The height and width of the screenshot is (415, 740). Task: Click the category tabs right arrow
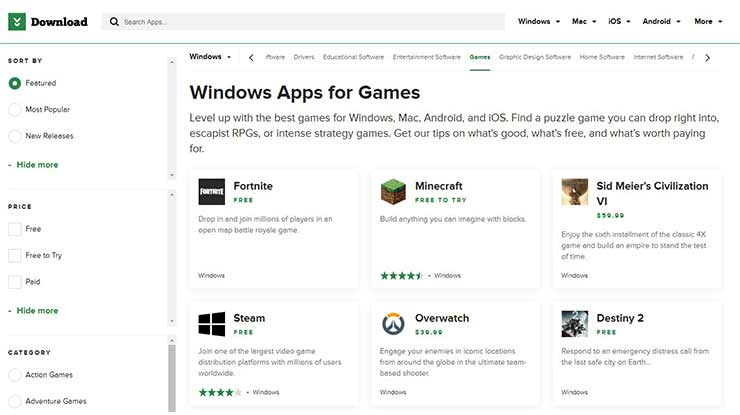click(707, 58)
